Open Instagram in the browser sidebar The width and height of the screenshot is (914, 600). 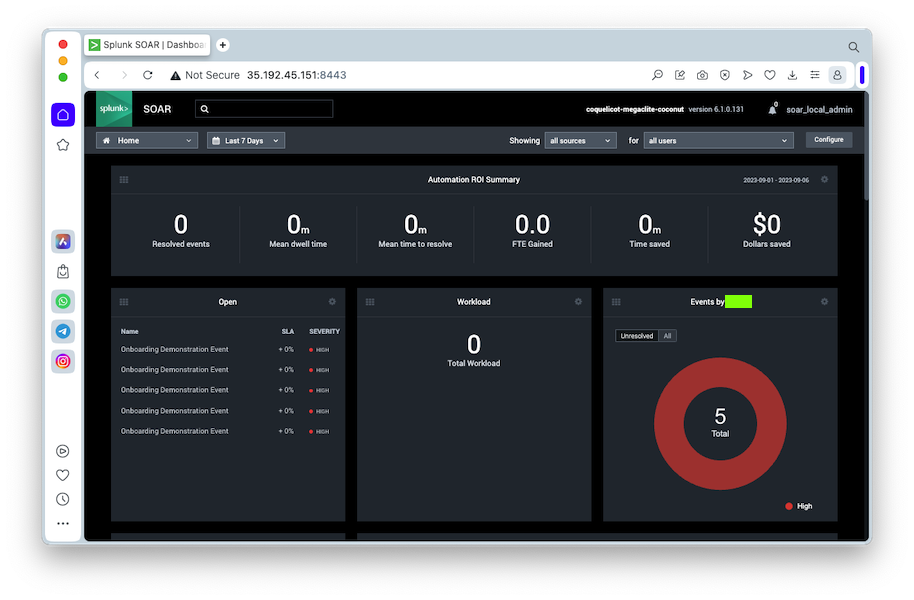[63, 362]
